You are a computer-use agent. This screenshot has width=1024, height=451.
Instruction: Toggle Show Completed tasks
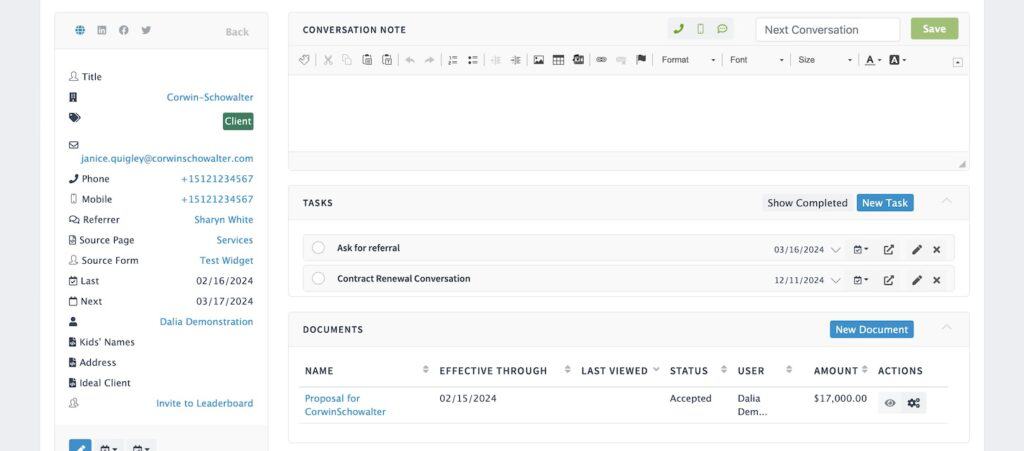[807, 203]
